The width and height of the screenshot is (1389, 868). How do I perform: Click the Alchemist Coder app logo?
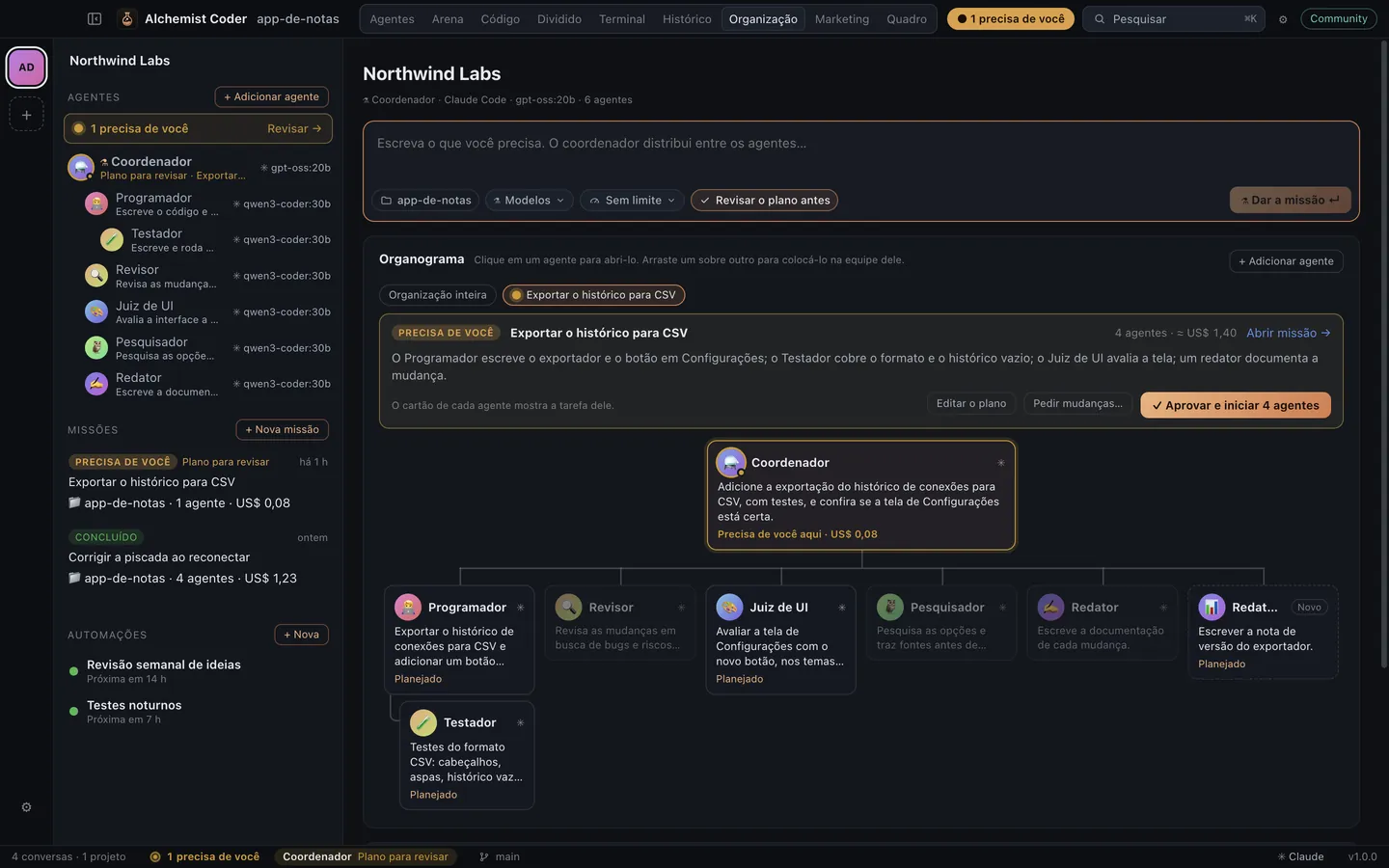[x=126, y=18]
